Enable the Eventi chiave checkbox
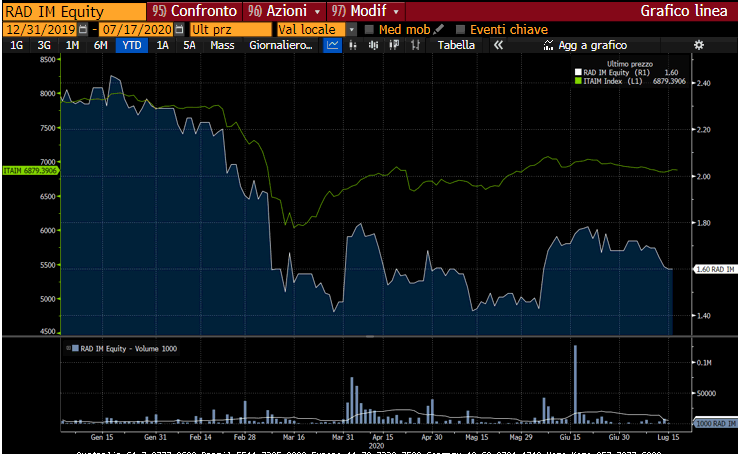Viewport: 739px width, 454px height. pos(460,30)
